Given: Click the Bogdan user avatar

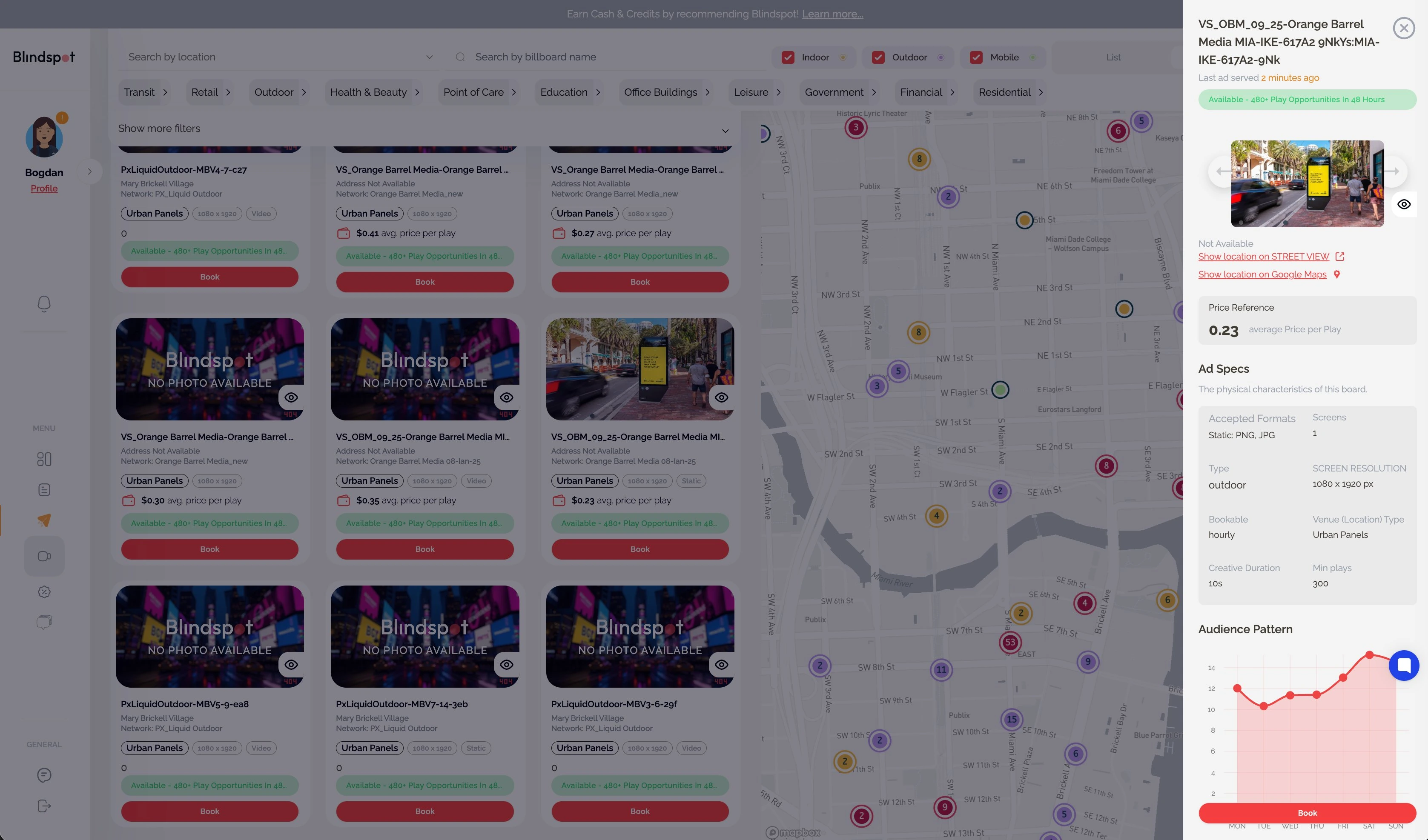Looking at the screenshot, I should 43,137.
